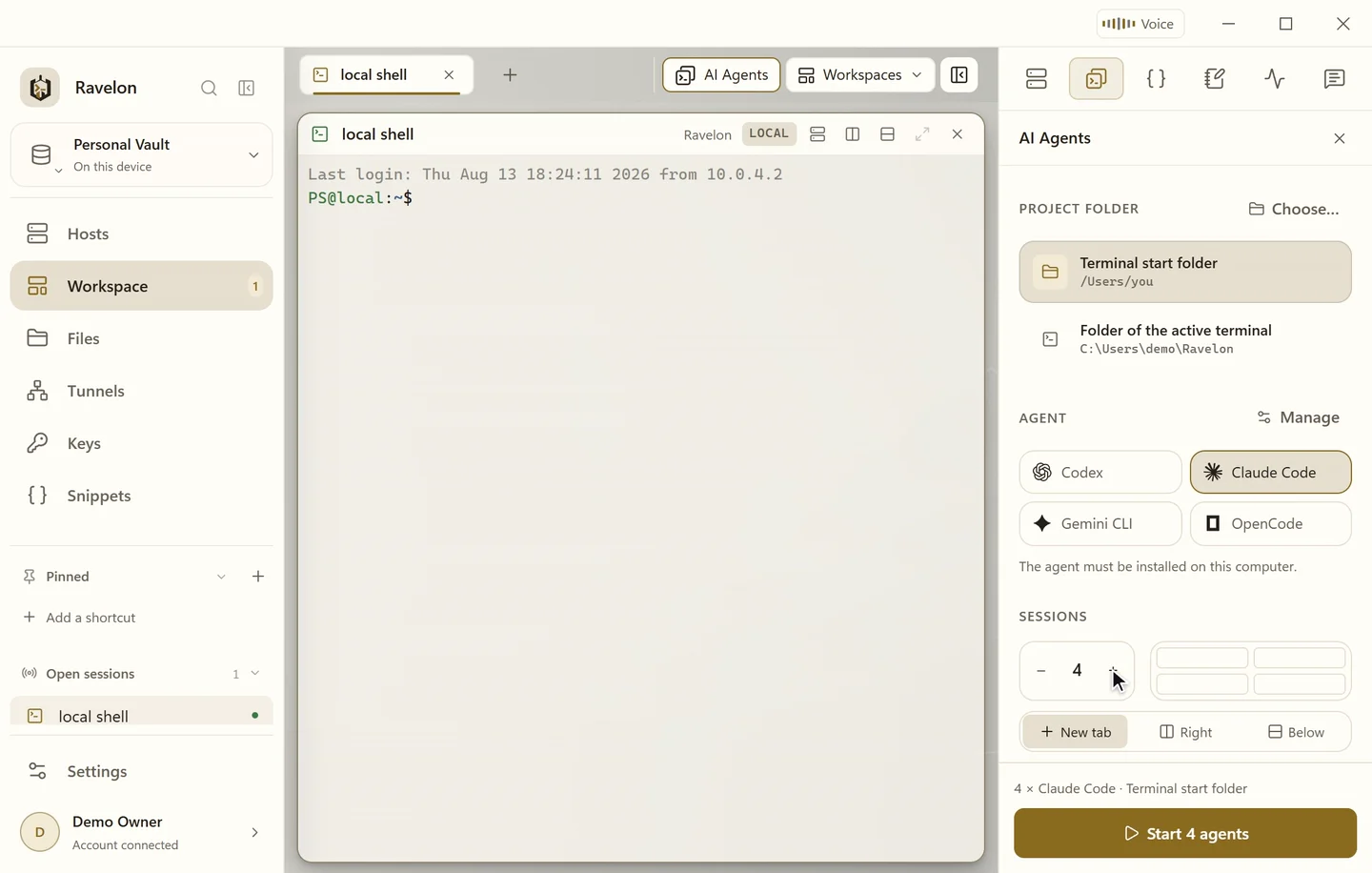Split terminal pane vertically icon
The width and height of the screenshot is (1372, 873).
click(853, 134)
